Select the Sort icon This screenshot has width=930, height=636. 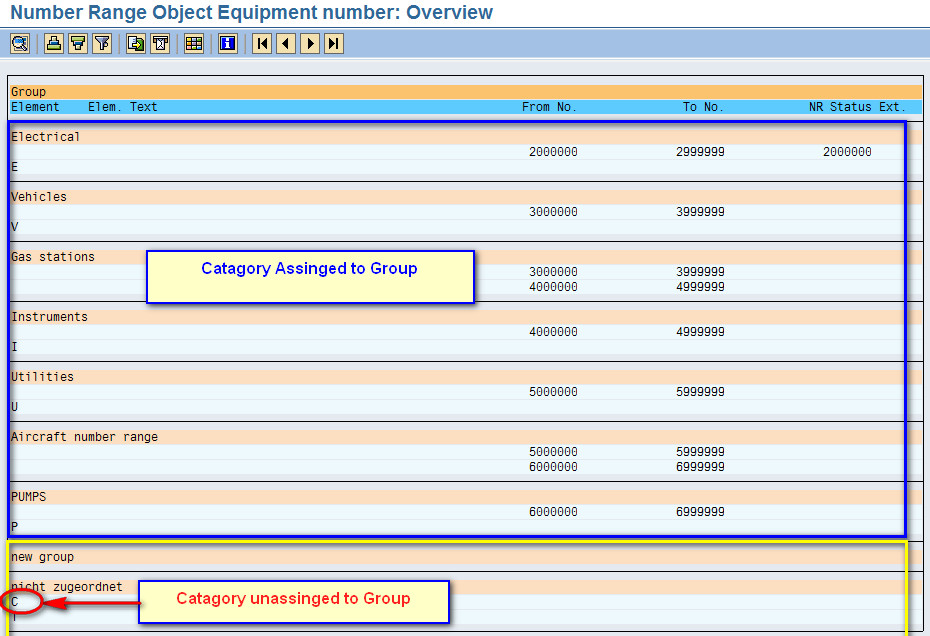tap(77, 43)
